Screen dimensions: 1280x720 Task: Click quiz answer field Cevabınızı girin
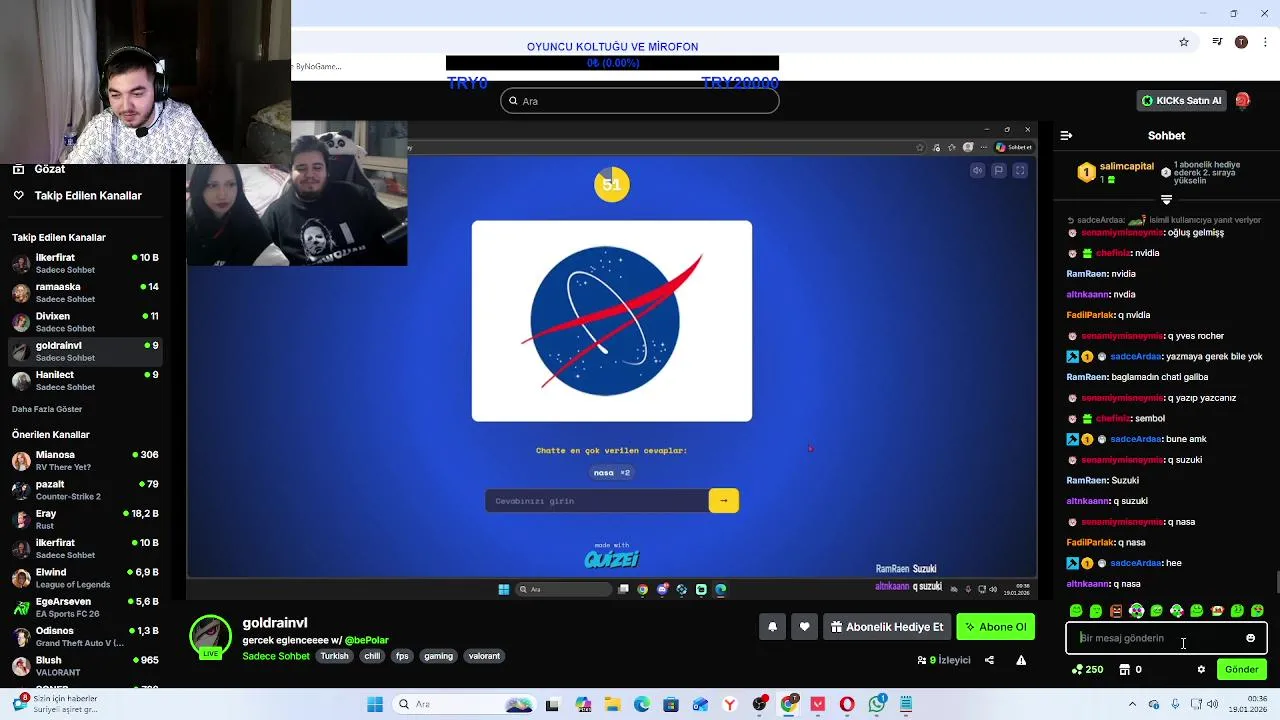(x=597, y=501)
